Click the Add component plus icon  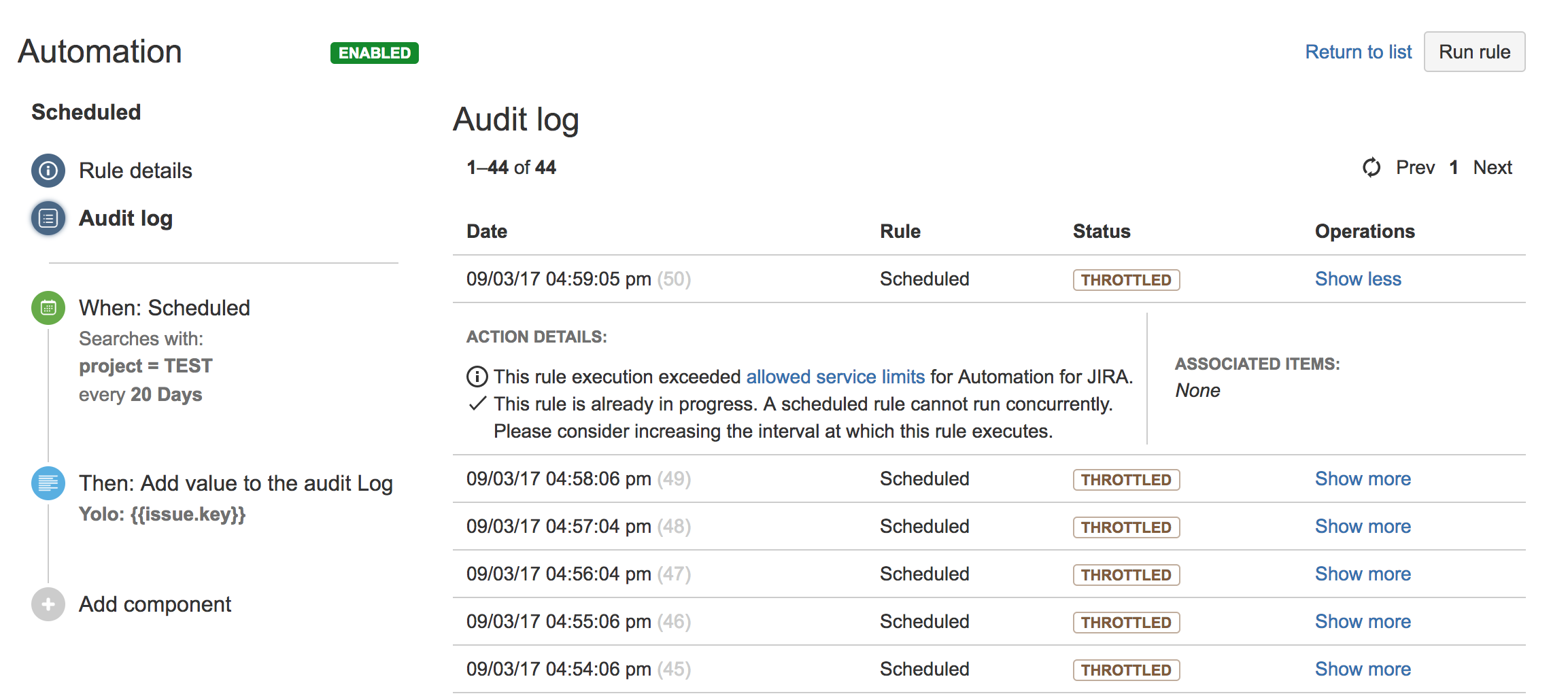tap(48, 604)
